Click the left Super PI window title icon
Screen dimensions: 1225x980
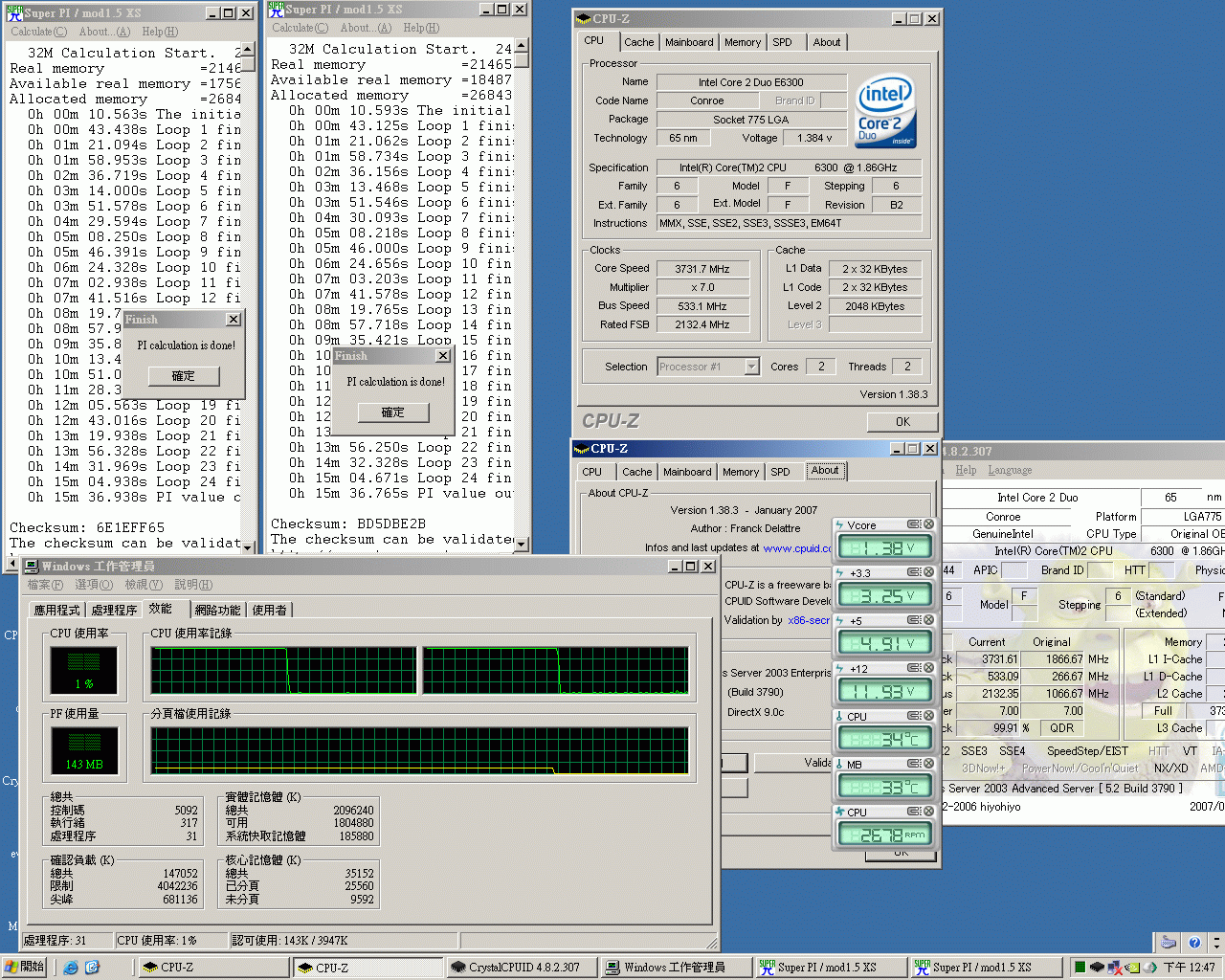(13, 13)
